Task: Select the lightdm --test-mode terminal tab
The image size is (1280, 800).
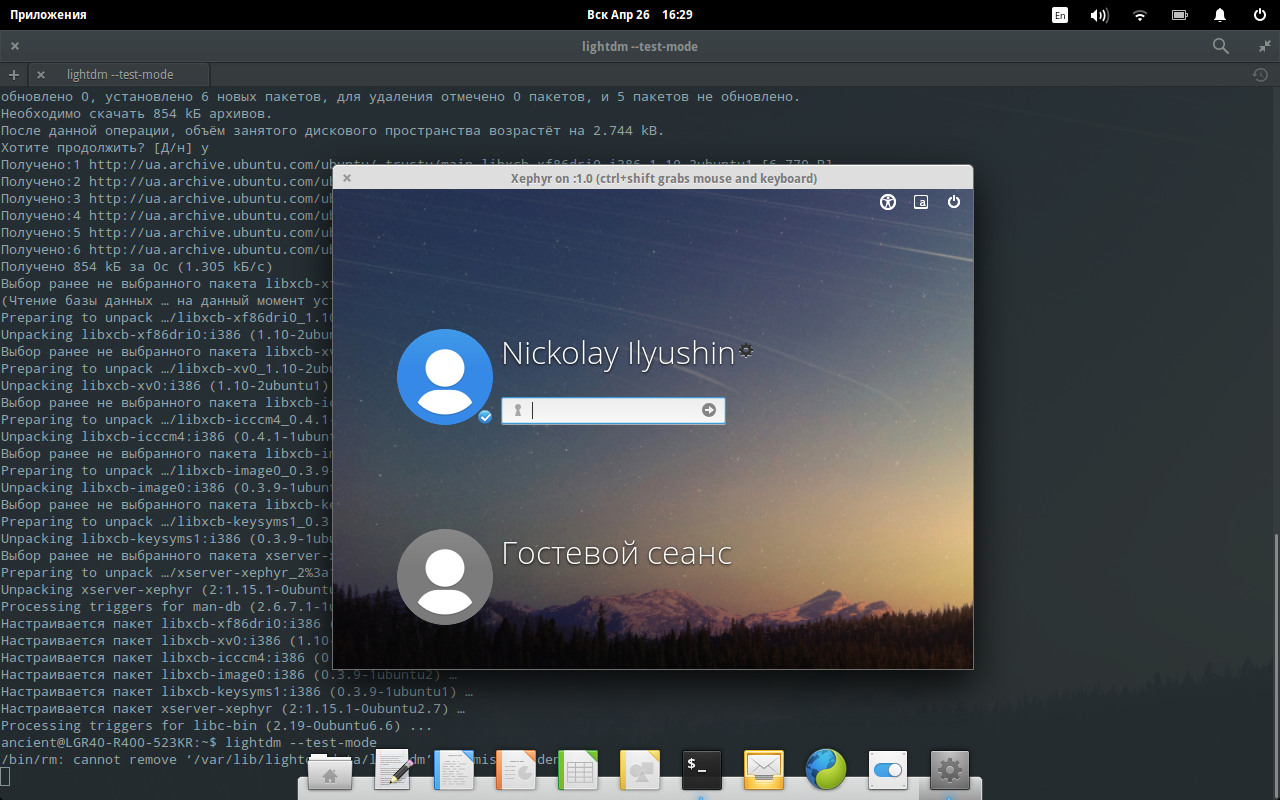Action: click(x=120, y=75)
